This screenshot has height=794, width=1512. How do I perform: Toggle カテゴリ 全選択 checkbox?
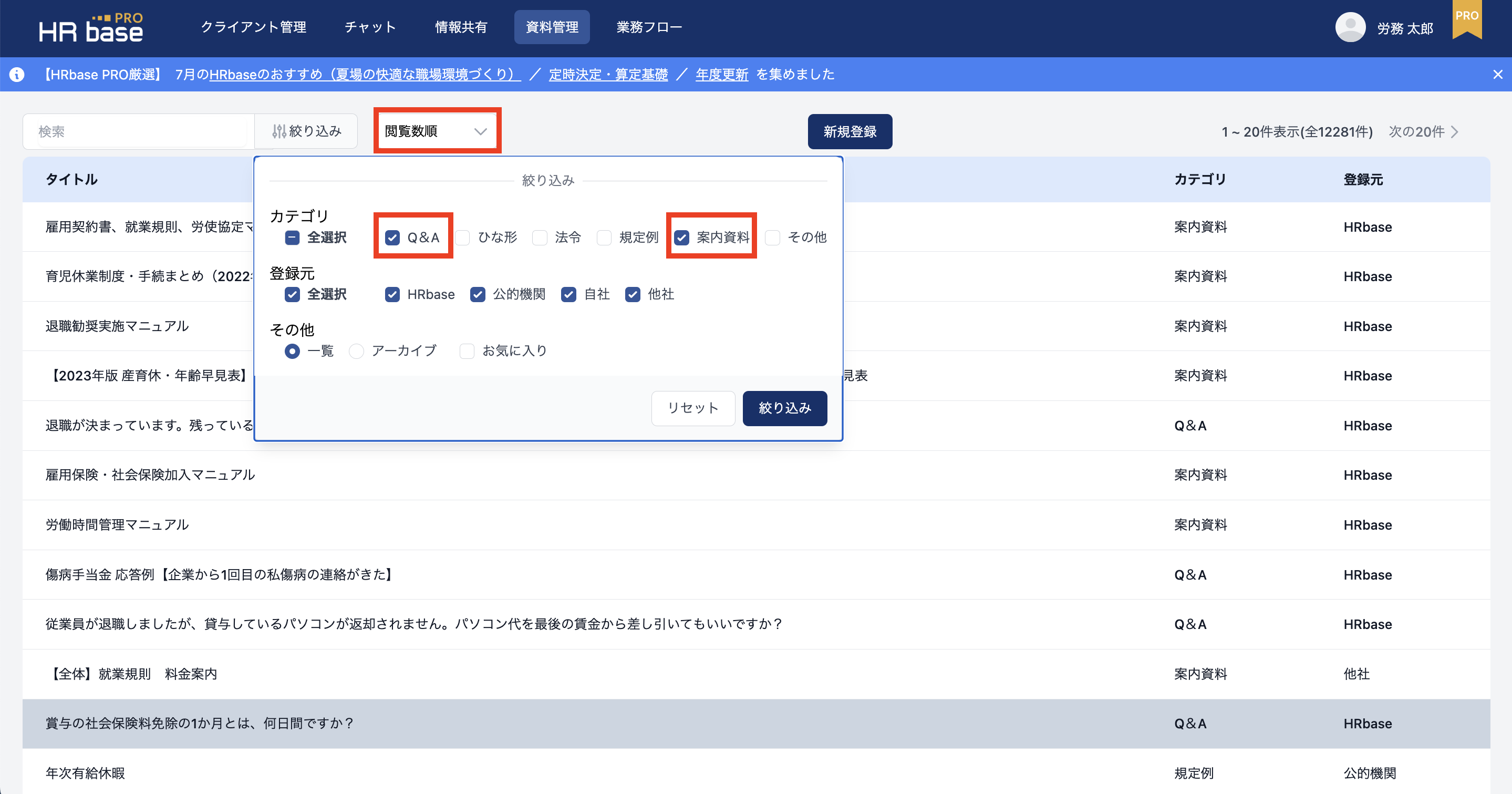click(x=292, y=238)
